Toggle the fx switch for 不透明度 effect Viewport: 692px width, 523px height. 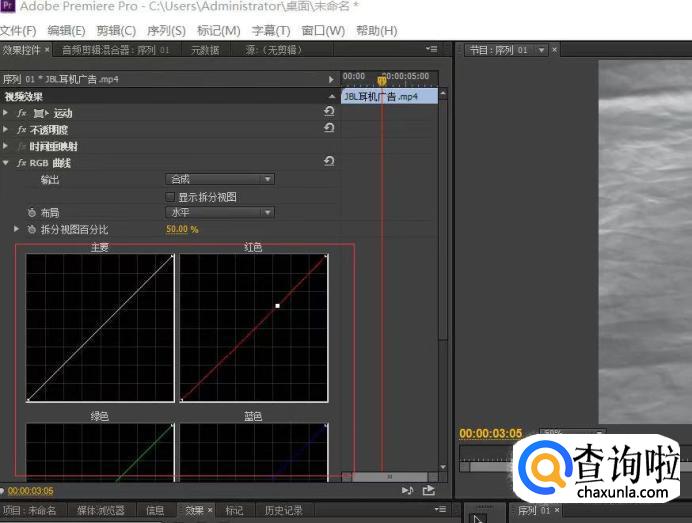(22, 130)
